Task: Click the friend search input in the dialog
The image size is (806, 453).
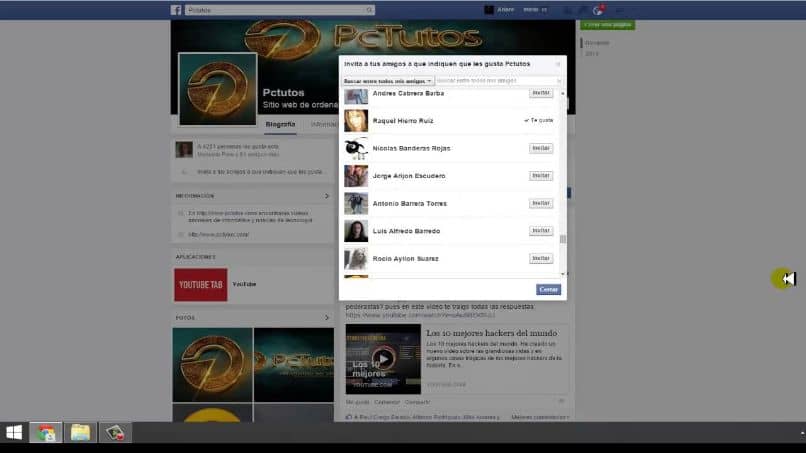Action: click(498, 81)
